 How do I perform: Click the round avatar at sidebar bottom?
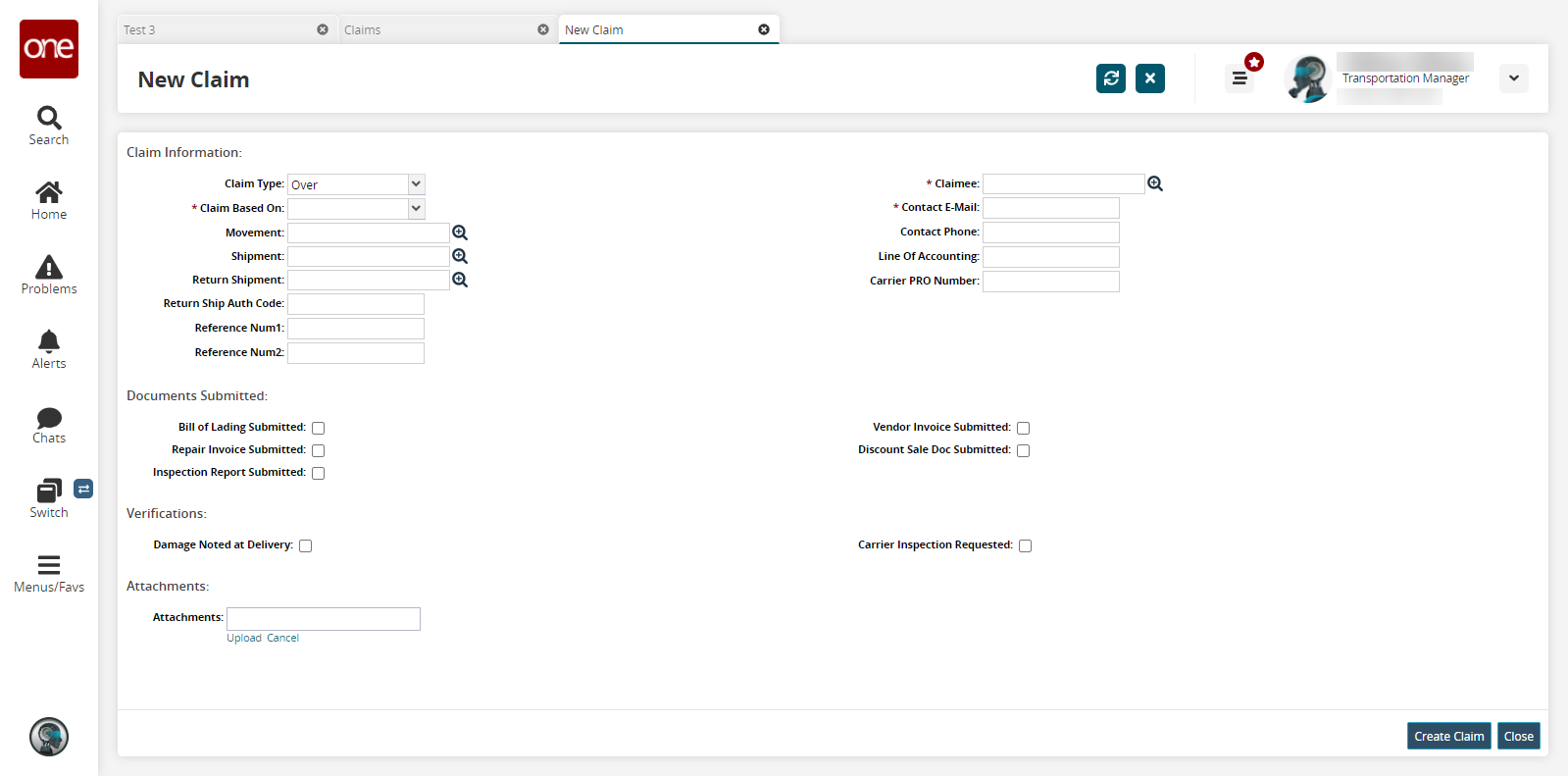(x=49, y=737)
